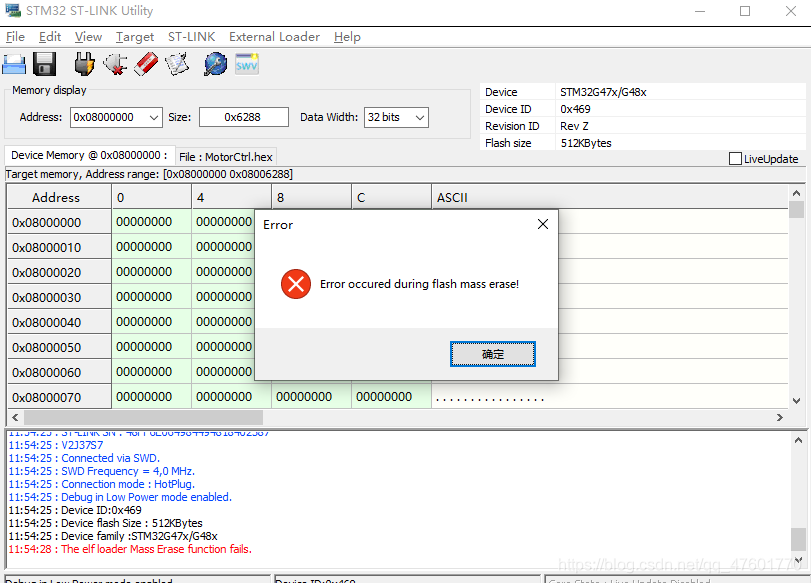The image size is (811, 583).
Task: Open the Help menu
Action: [x=347, y=37]
